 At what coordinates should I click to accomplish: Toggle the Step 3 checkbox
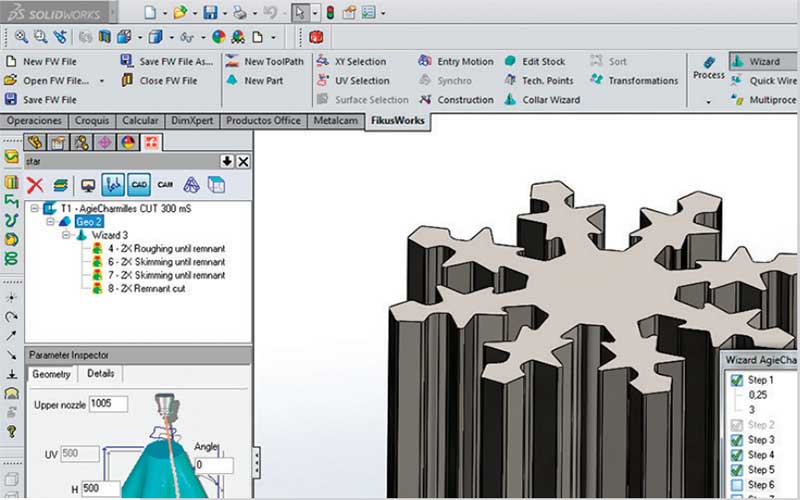point(736,440)
